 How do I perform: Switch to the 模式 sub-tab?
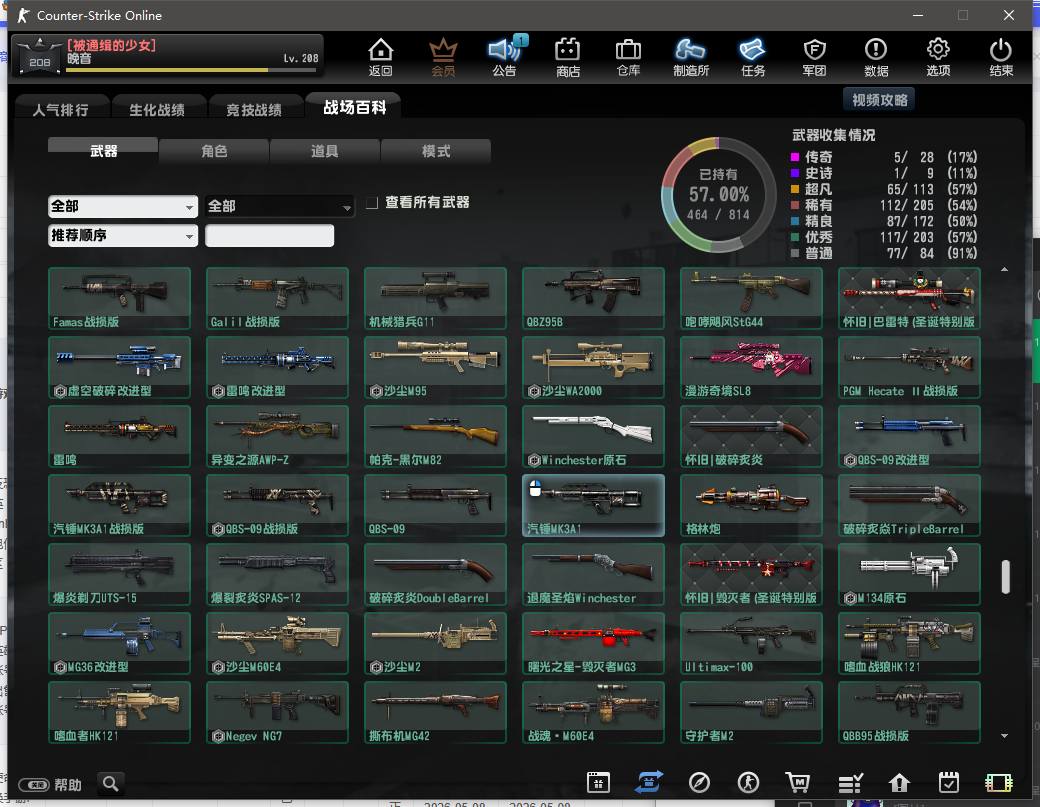coord(436,151)
